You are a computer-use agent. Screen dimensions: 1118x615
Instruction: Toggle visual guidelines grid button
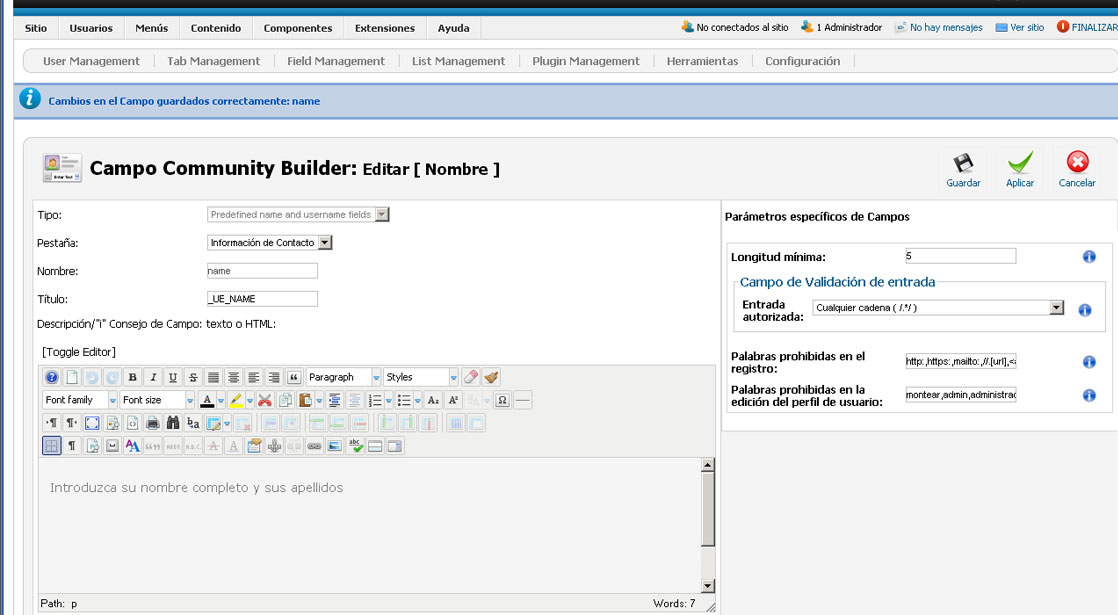51,445
